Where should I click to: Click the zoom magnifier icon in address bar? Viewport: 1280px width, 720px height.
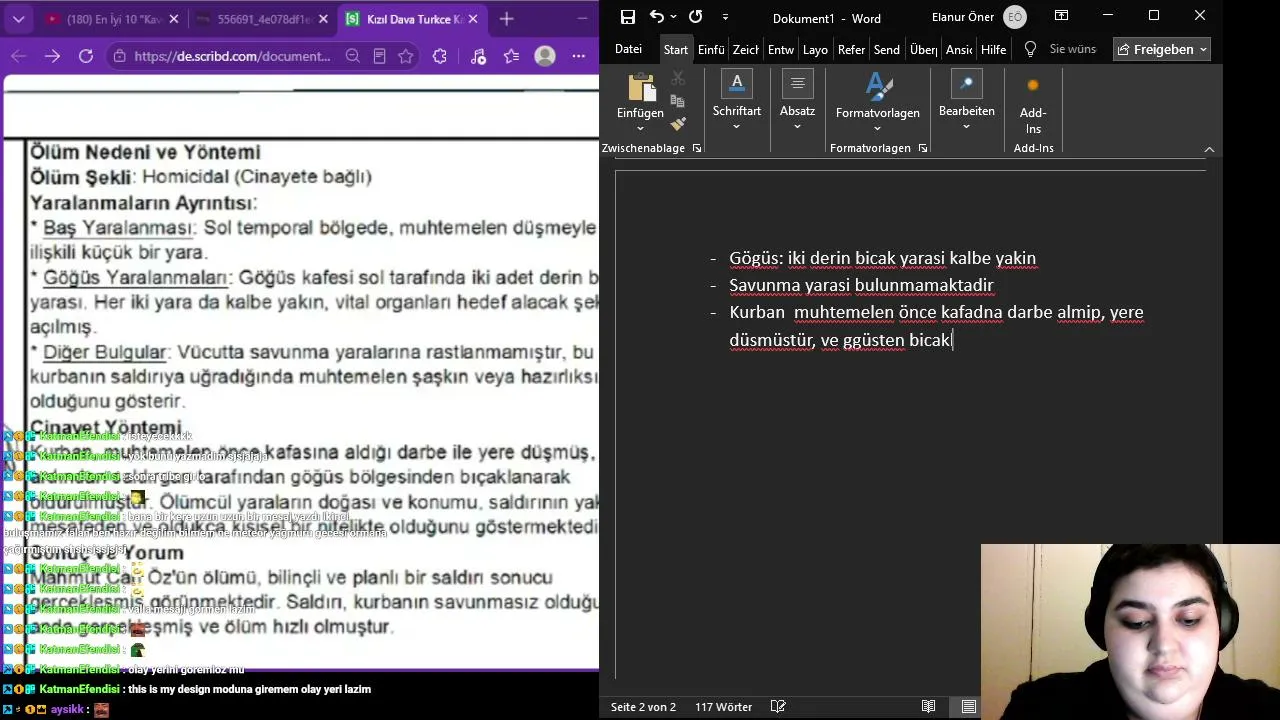pos(352,56)
